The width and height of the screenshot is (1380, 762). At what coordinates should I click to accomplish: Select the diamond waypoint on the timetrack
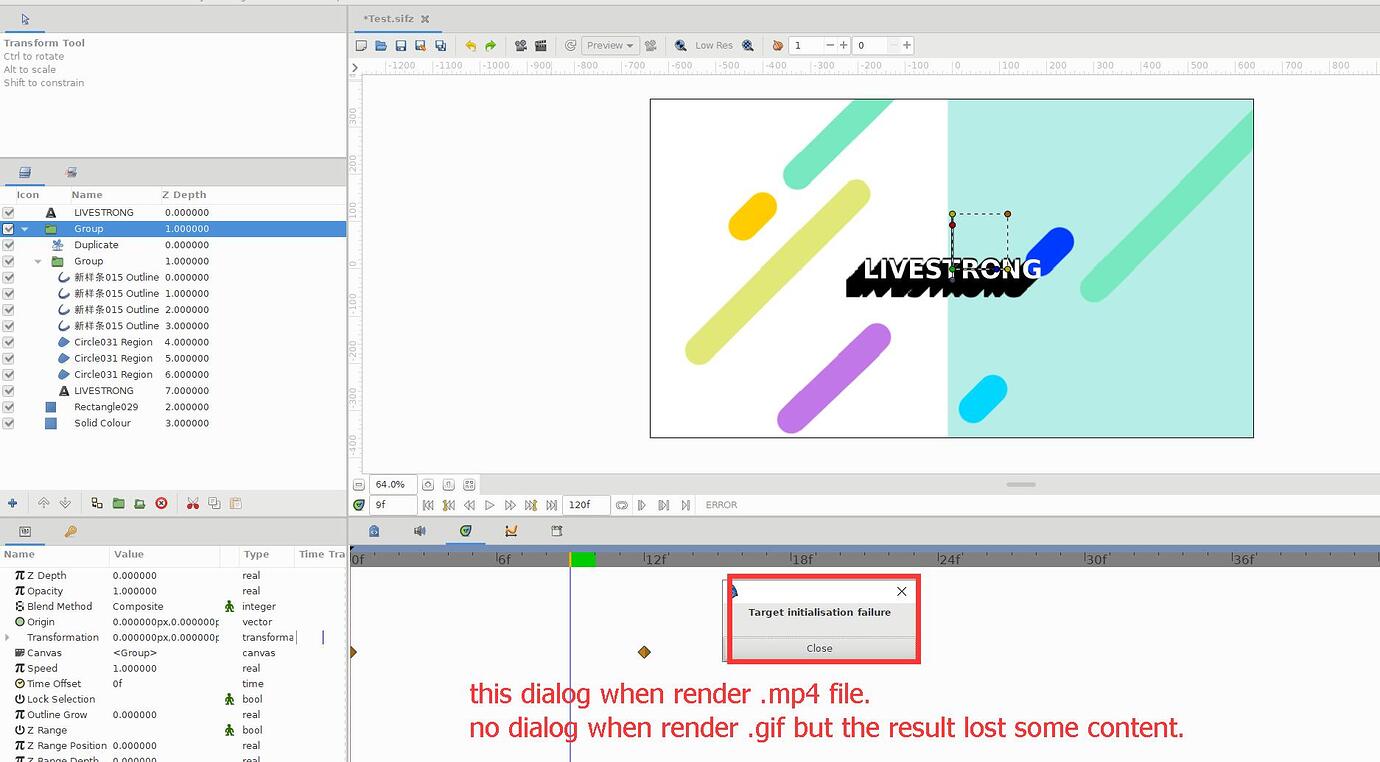[x=645, y=651]
